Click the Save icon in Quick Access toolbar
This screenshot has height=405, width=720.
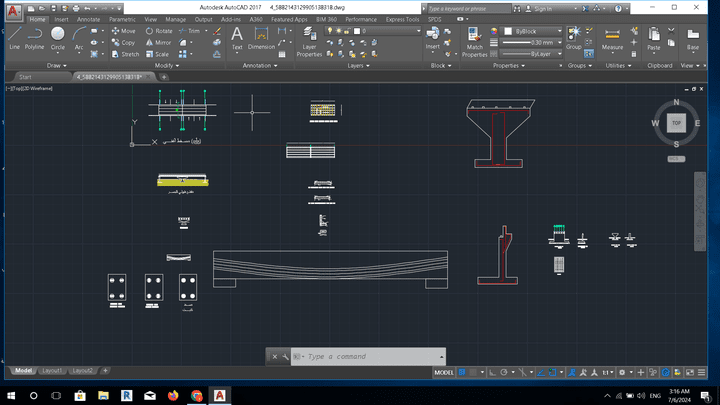53,8
